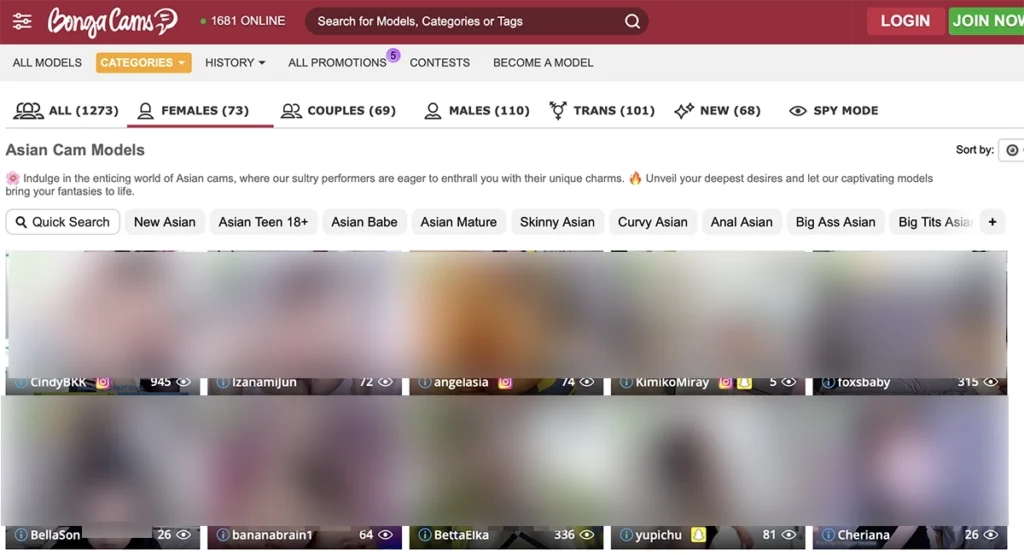The image size is (1024, 555).
Task: Switch to the MALES (110) tab
Action: pos(477,110)
